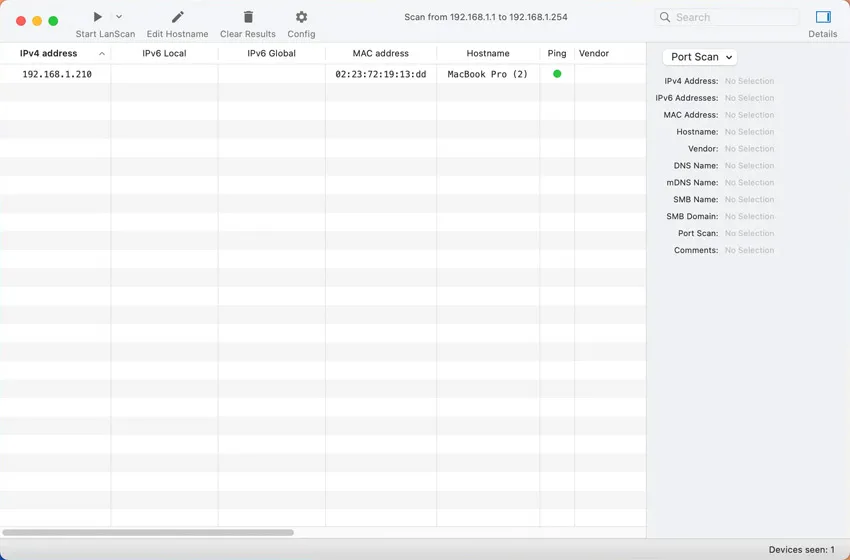This screenshot has height=560, width=850.
Task: Click the horizontal scrollbar at table bottom
Action: pos(148,532)
